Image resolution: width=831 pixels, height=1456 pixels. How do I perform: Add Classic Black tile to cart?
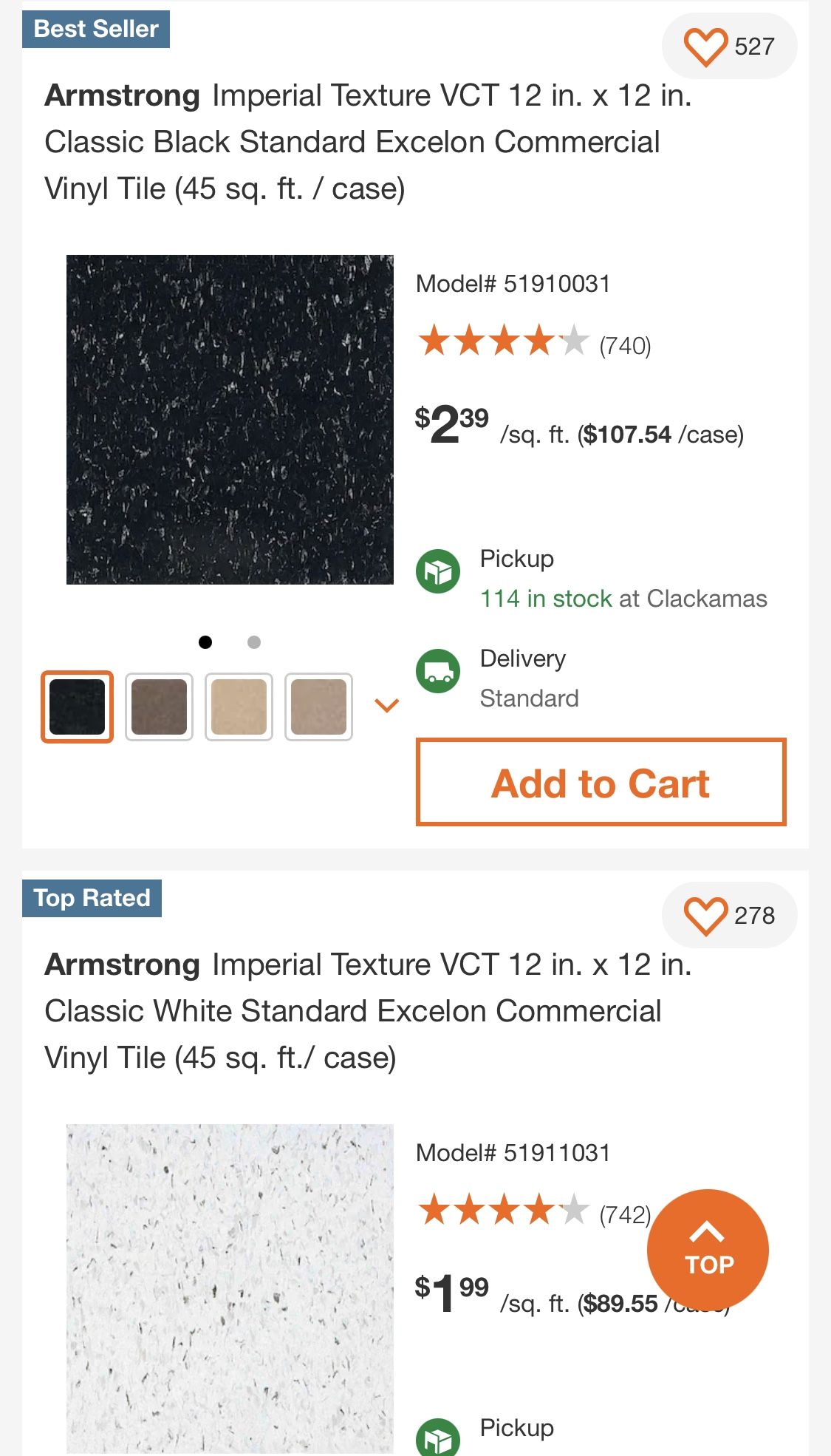point(601,782)
